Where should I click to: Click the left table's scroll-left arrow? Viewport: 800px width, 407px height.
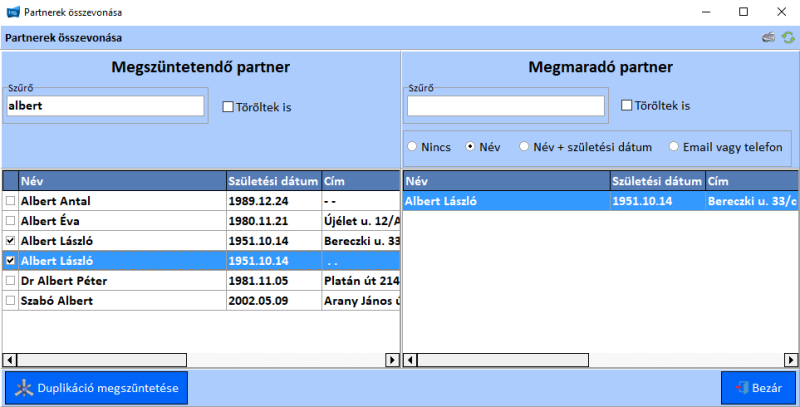[x=10, y=360]
